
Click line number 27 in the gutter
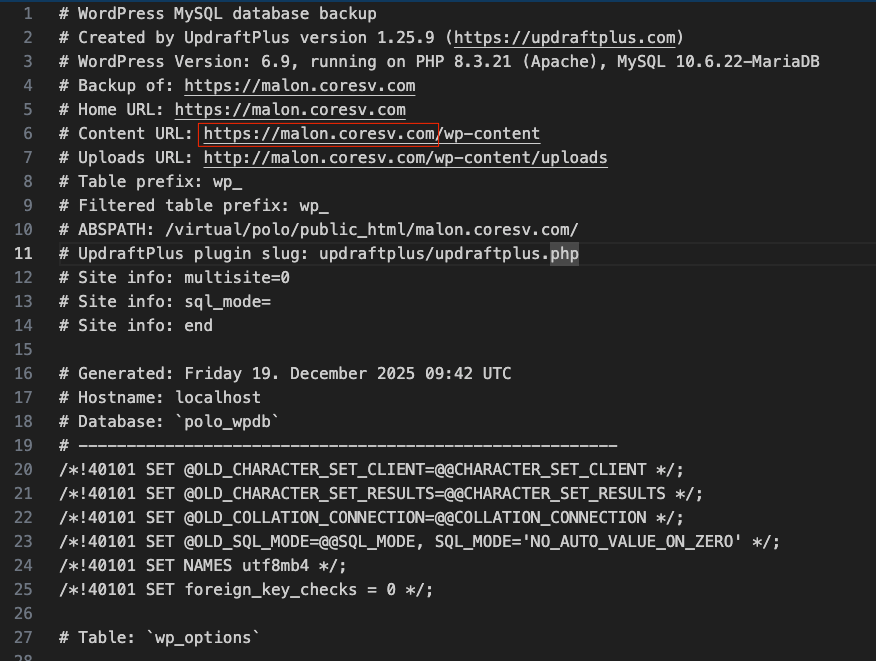coord(24,637)
